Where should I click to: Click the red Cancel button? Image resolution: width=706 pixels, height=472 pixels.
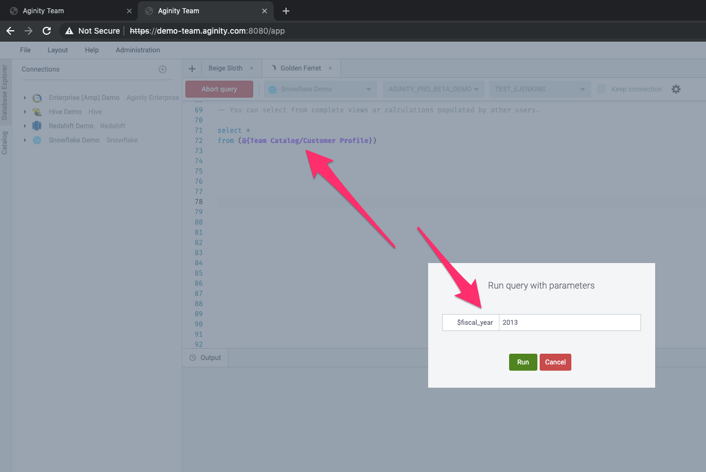555,362
